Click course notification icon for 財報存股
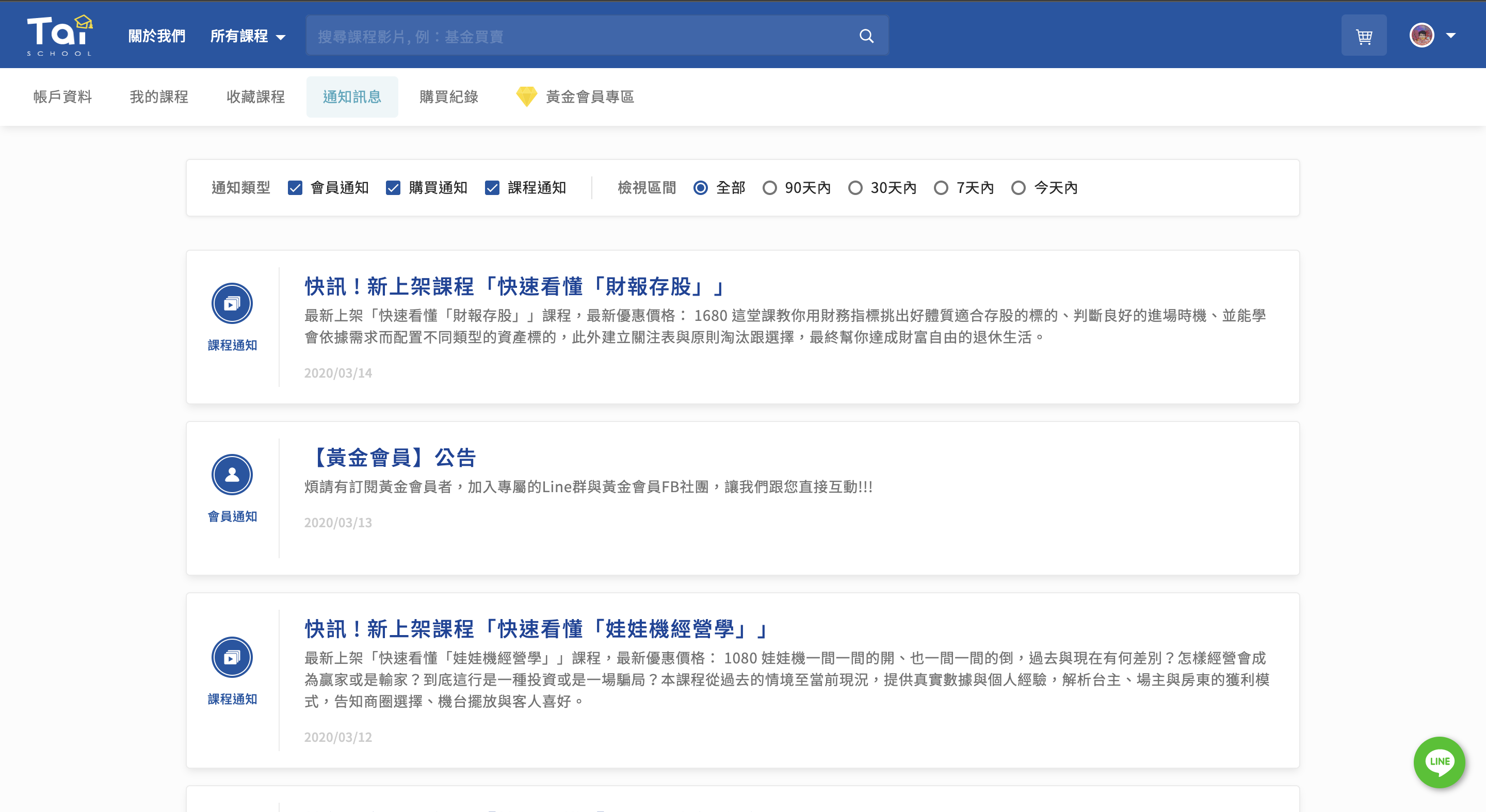1486x812 pixels. (x=232, y=303)
